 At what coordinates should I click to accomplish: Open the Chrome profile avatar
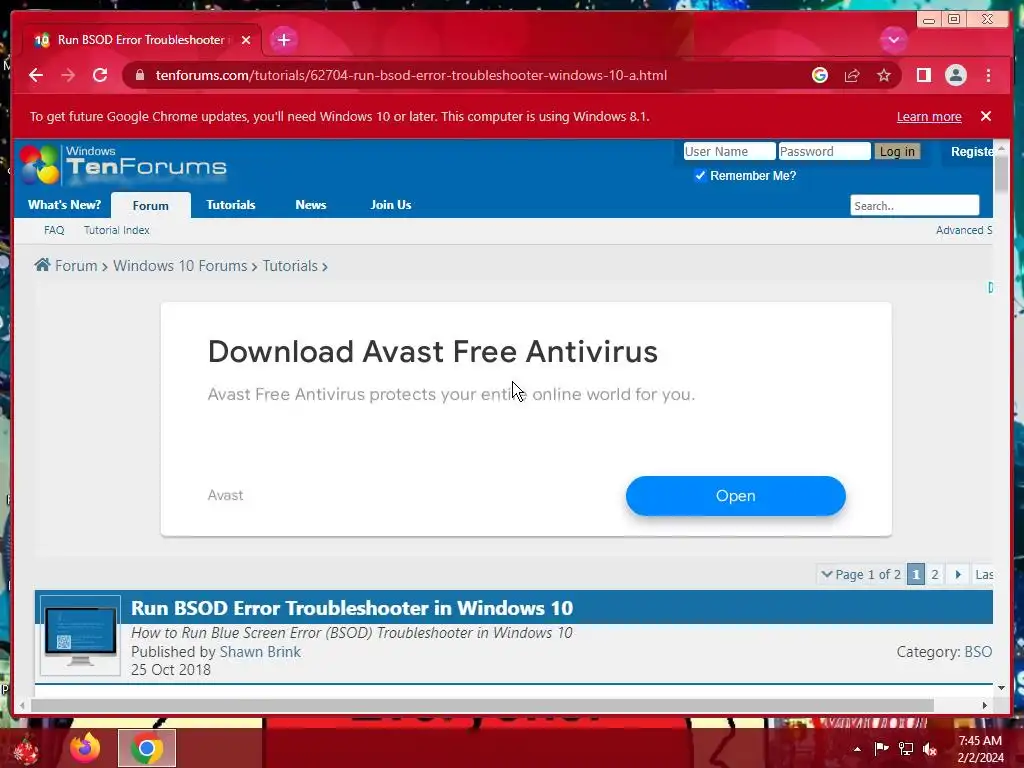click(x=955, y=75)
